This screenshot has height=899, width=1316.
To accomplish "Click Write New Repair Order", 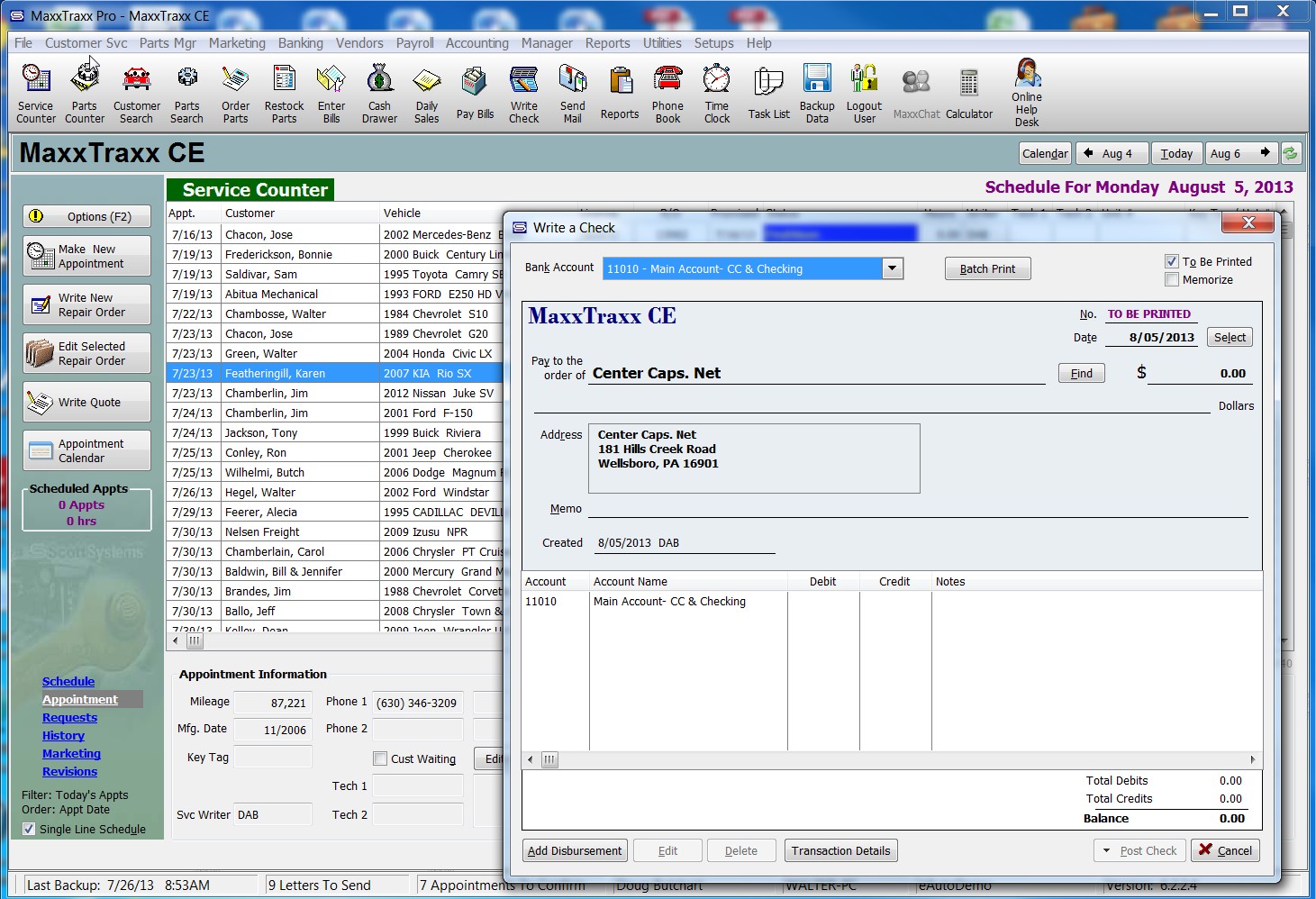I will click(86, 304).
